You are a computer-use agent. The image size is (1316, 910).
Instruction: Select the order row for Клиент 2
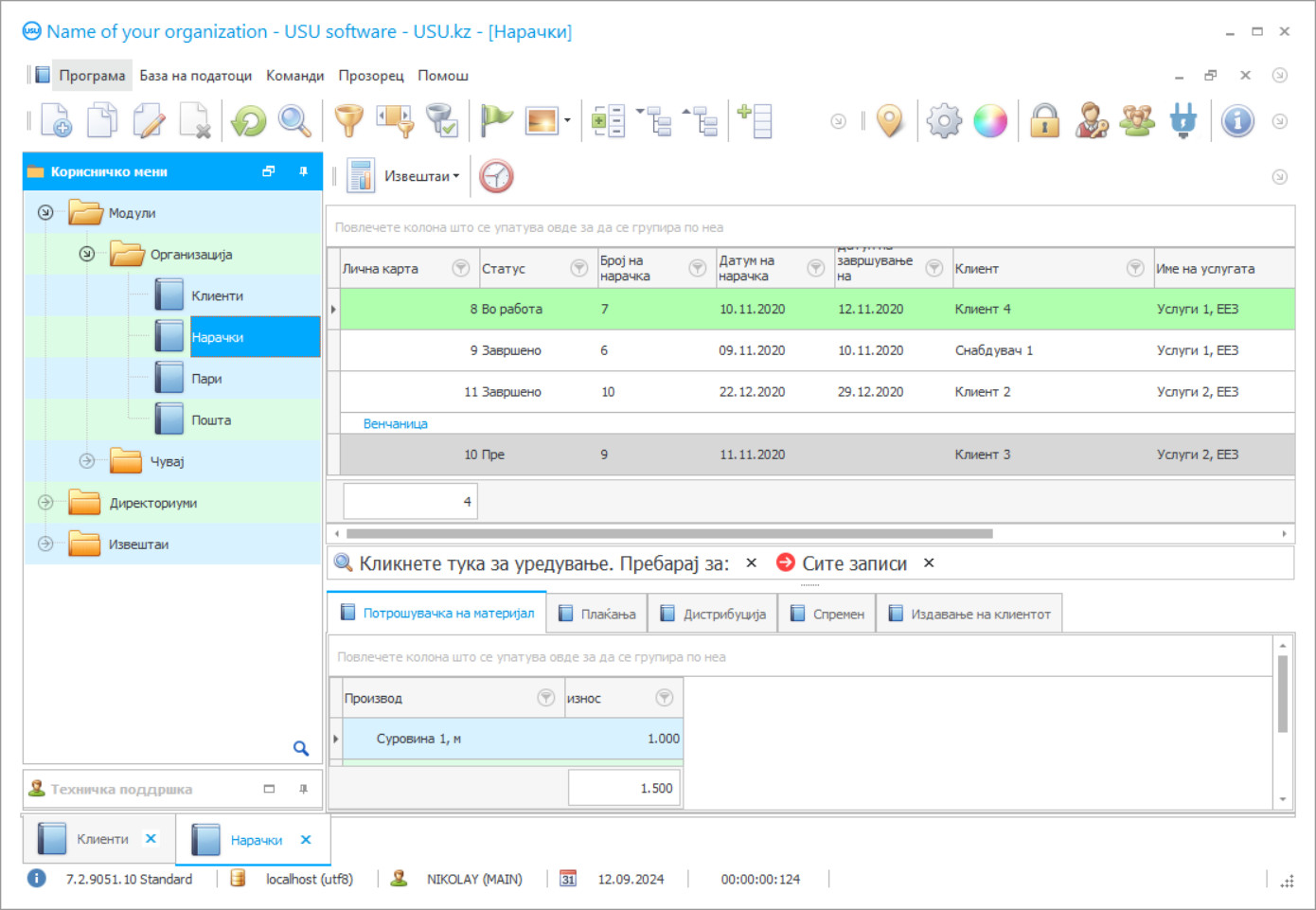click(x=817, y=391)
